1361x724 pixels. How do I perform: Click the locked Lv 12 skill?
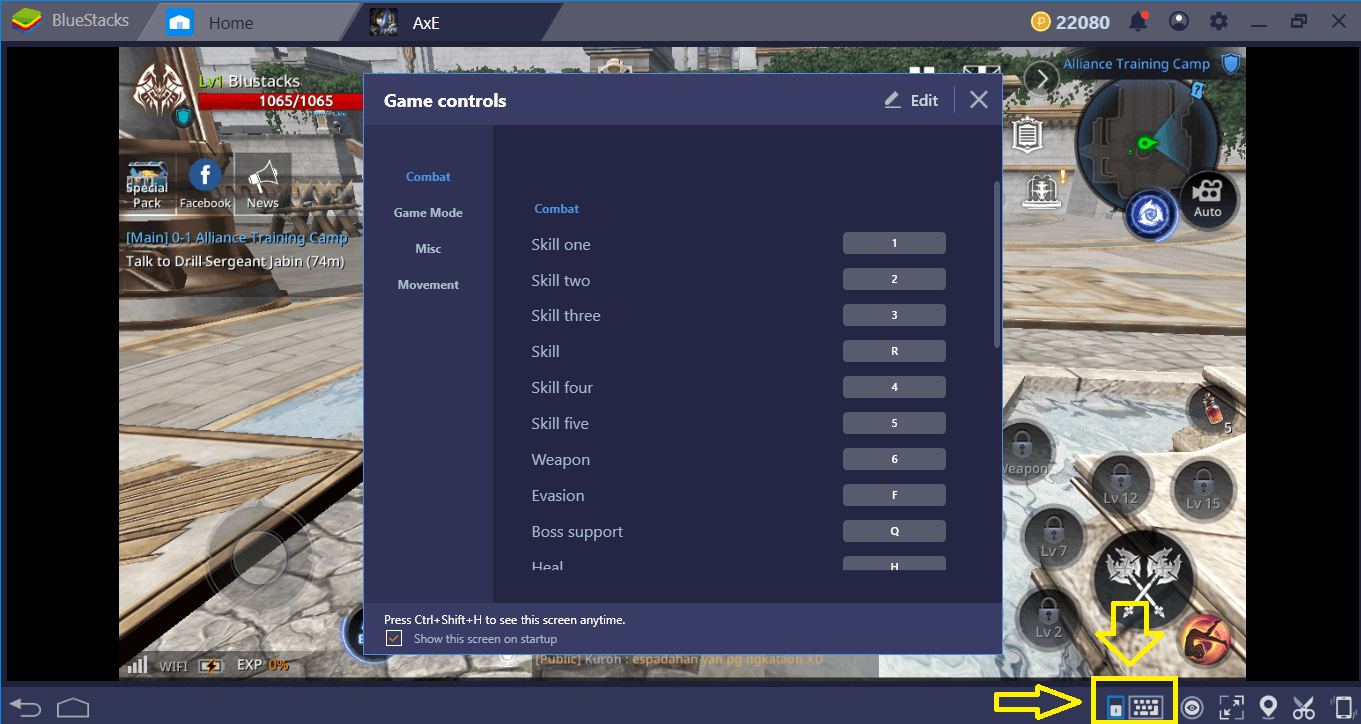1120,484
